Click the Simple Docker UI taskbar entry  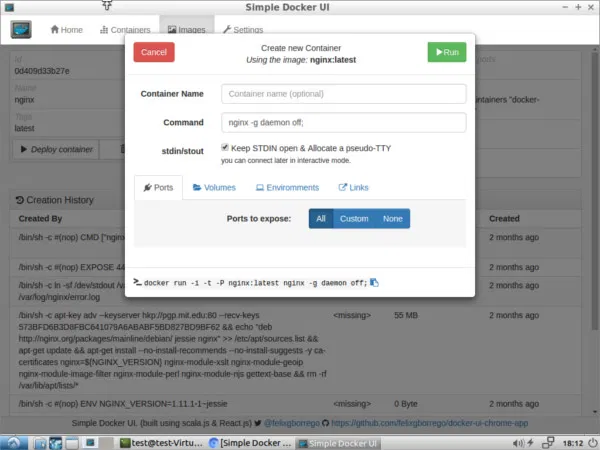tap(339, 443)
